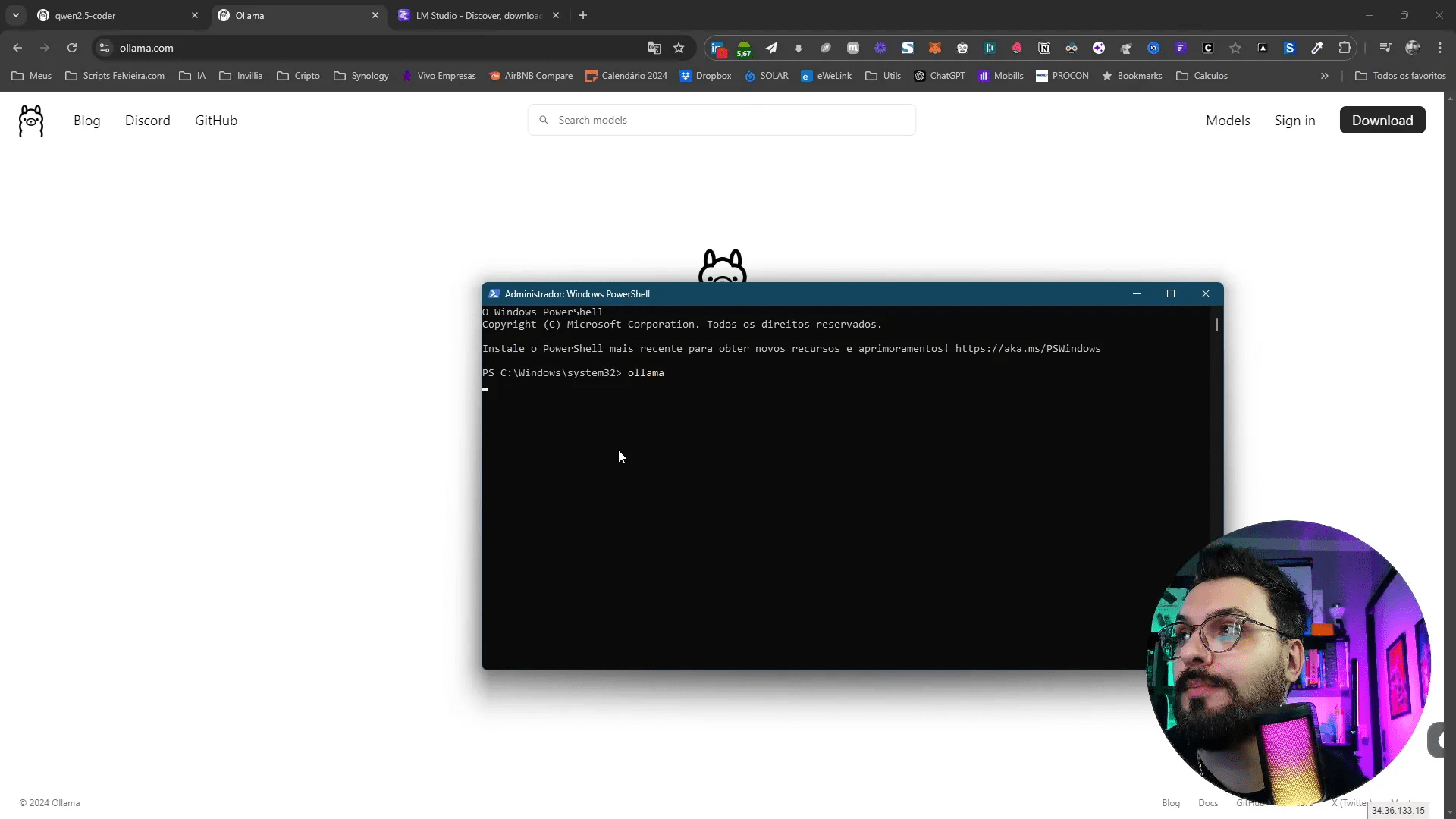Click the Blog link in header
The image size is (1456, 819).
pos(87,121)
